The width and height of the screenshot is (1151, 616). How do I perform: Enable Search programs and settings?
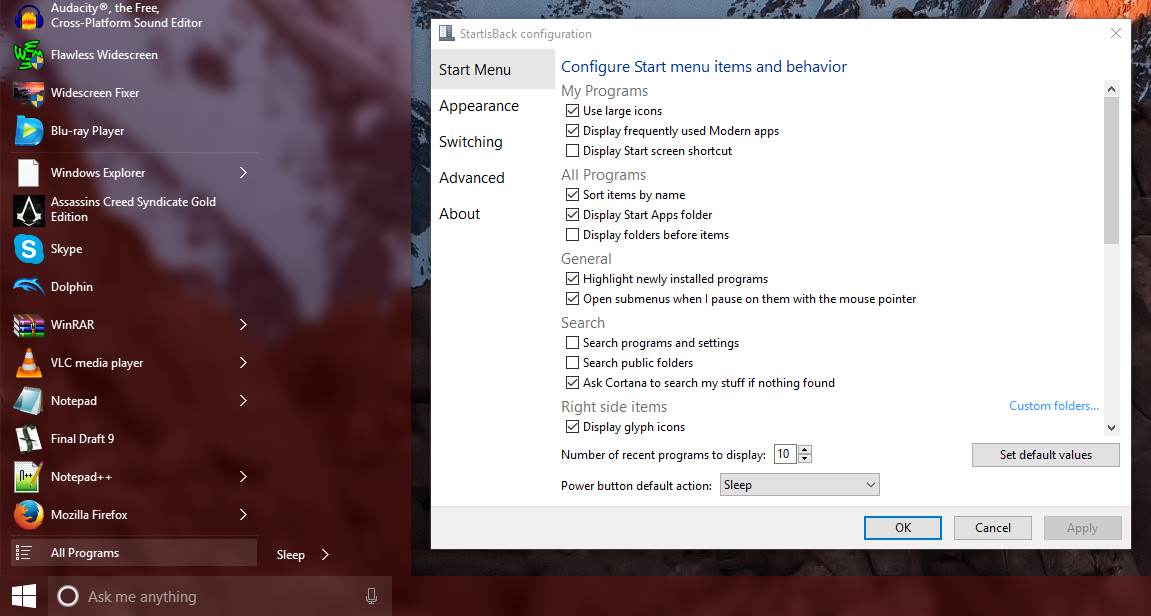pos(573,343)
